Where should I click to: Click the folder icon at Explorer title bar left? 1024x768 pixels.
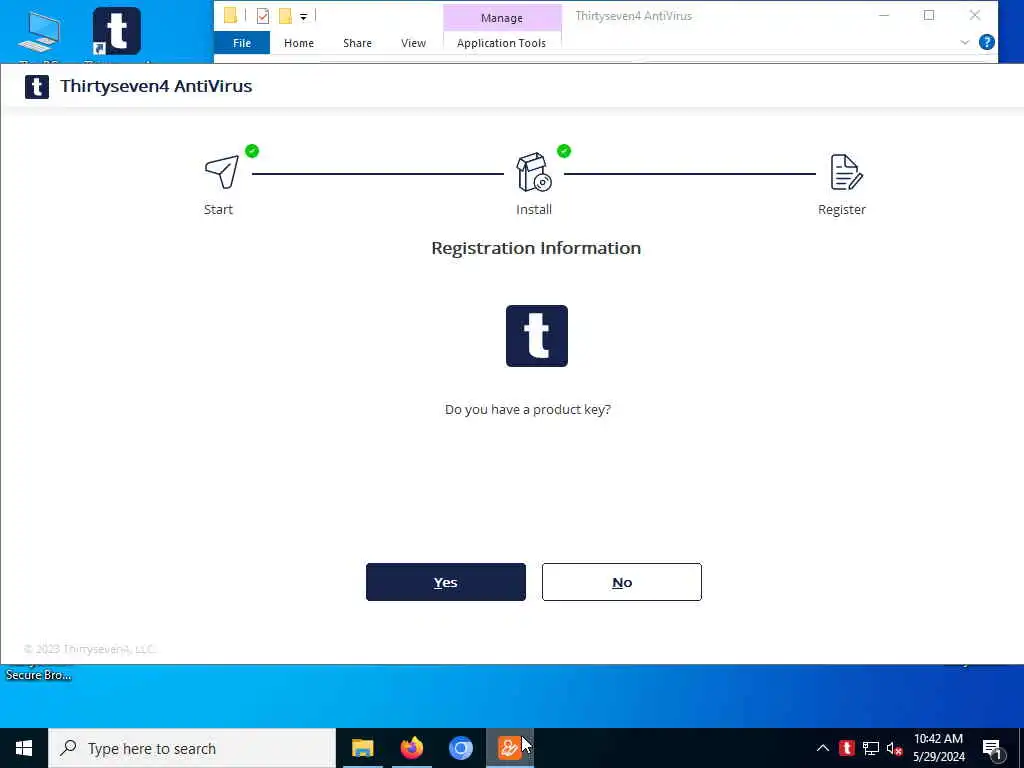coord(231,16)
